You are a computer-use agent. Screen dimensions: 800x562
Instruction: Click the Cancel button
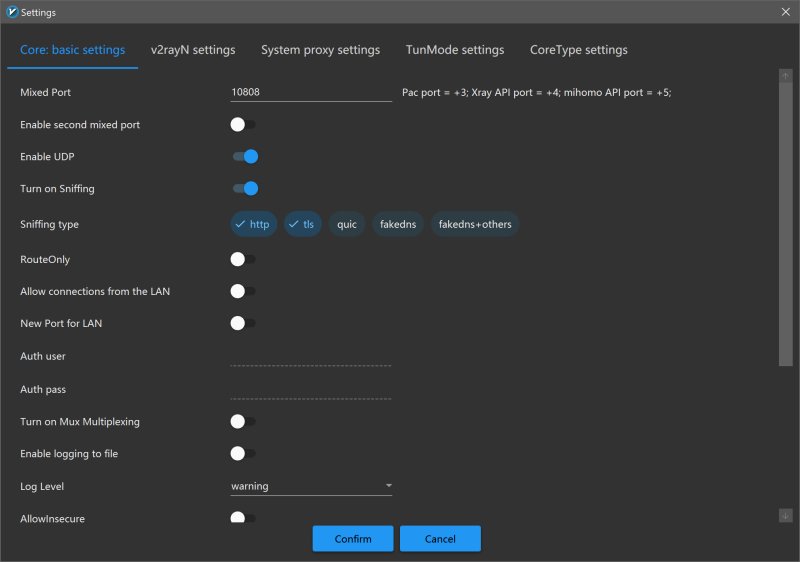(440, 539)
